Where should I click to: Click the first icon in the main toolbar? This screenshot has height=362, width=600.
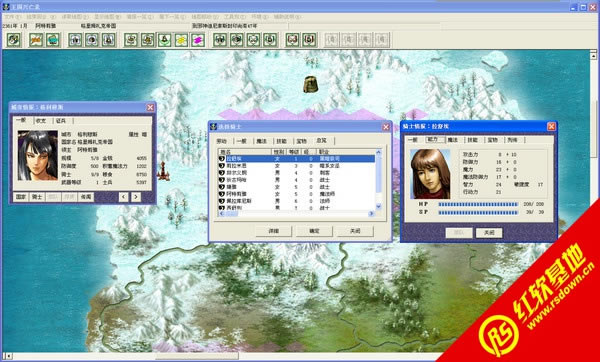tap(14, 40)
